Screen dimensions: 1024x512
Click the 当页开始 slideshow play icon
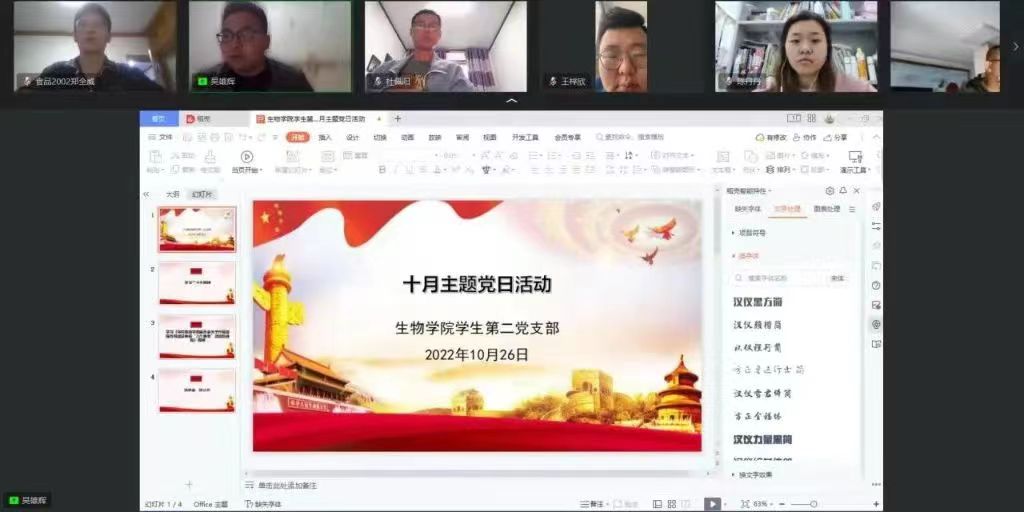[246, 157]
